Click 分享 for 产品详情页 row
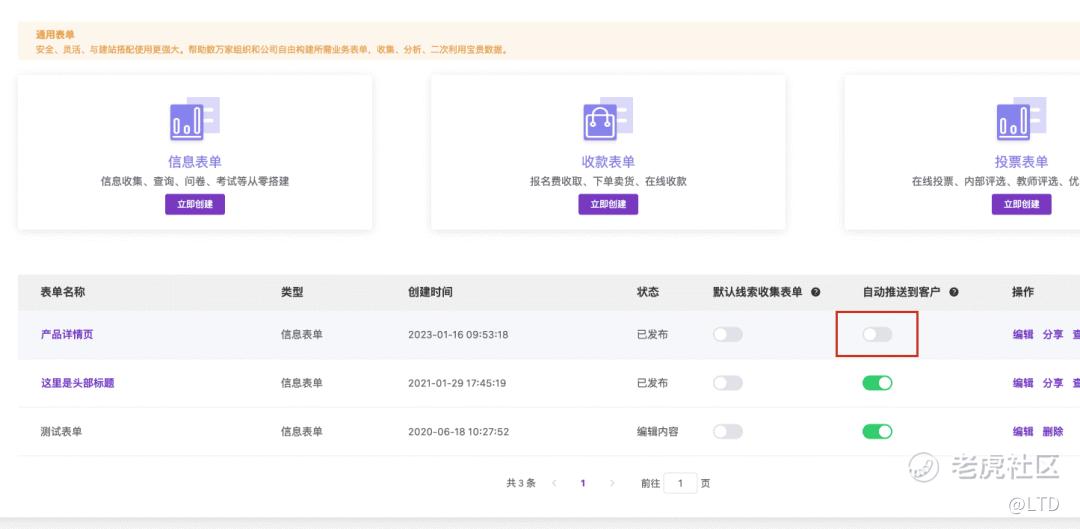The image size is (1080, 529). (1052, 335)
